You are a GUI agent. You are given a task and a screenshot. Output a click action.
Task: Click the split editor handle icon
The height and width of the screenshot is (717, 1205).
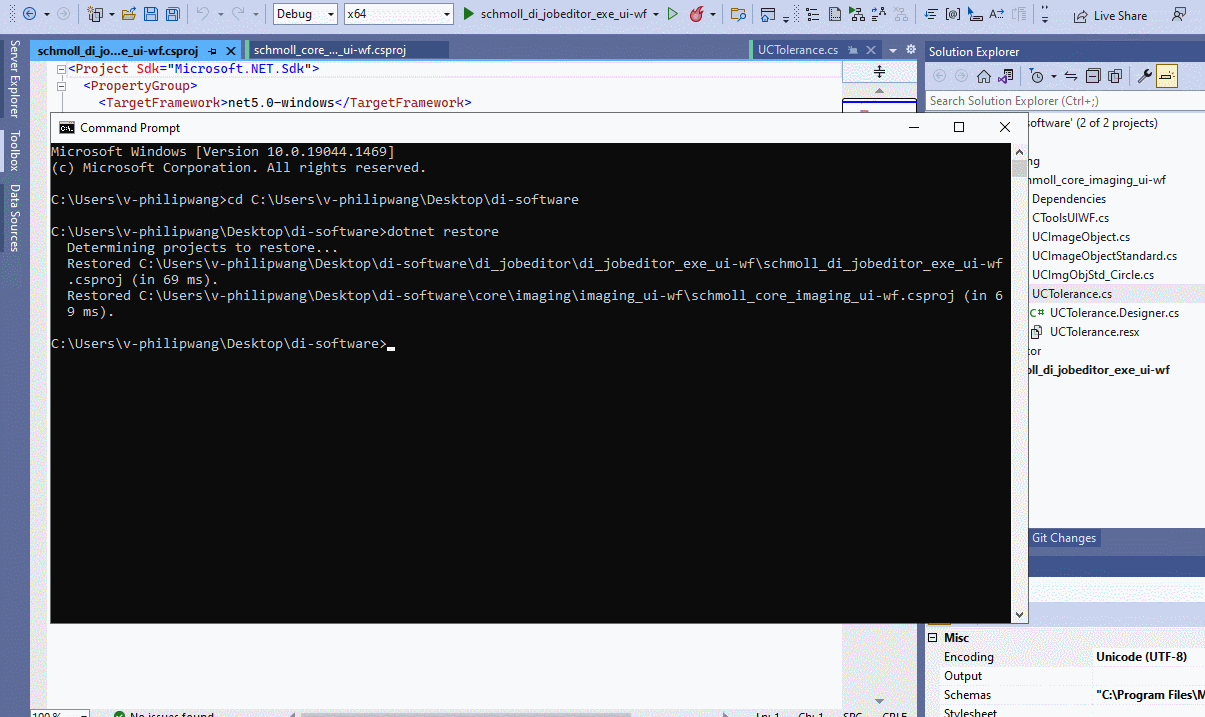click(880, 72)
